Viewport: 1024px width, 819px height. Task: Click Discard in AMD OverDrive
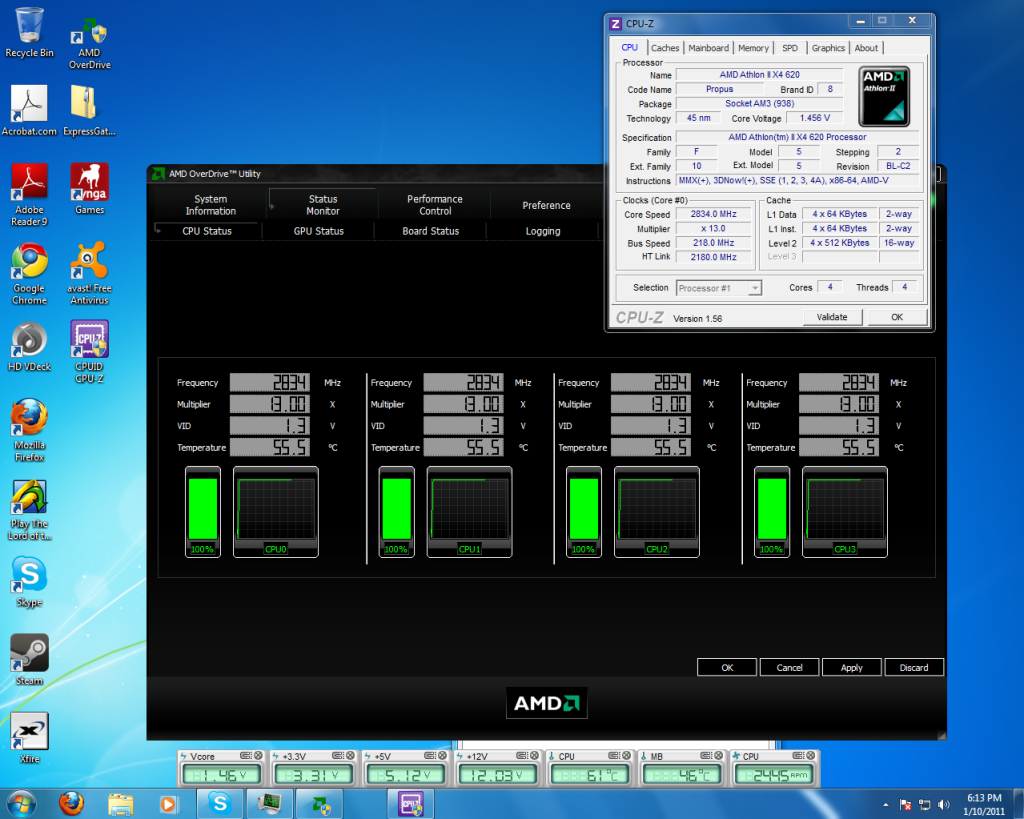click(x=914, y=667)
